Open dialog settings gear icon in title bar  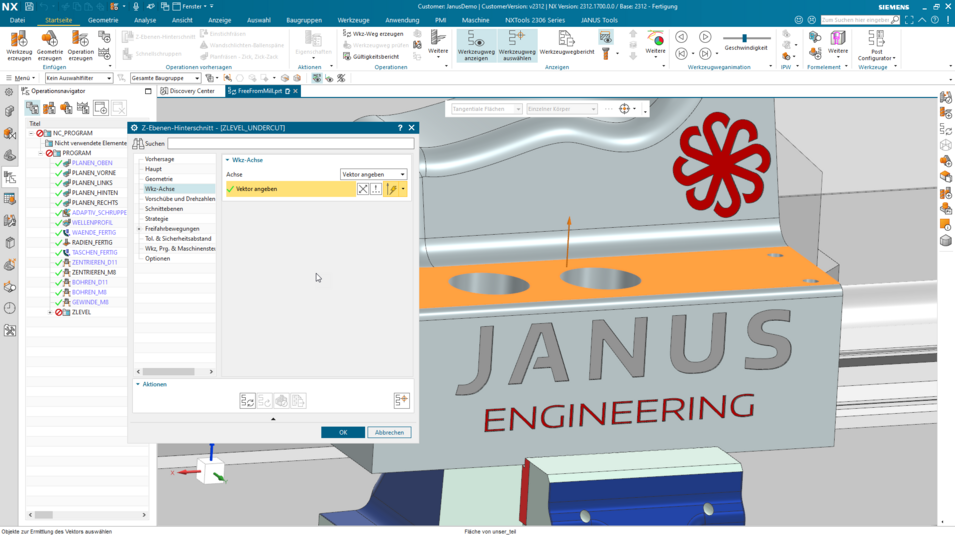pos(135,128)
